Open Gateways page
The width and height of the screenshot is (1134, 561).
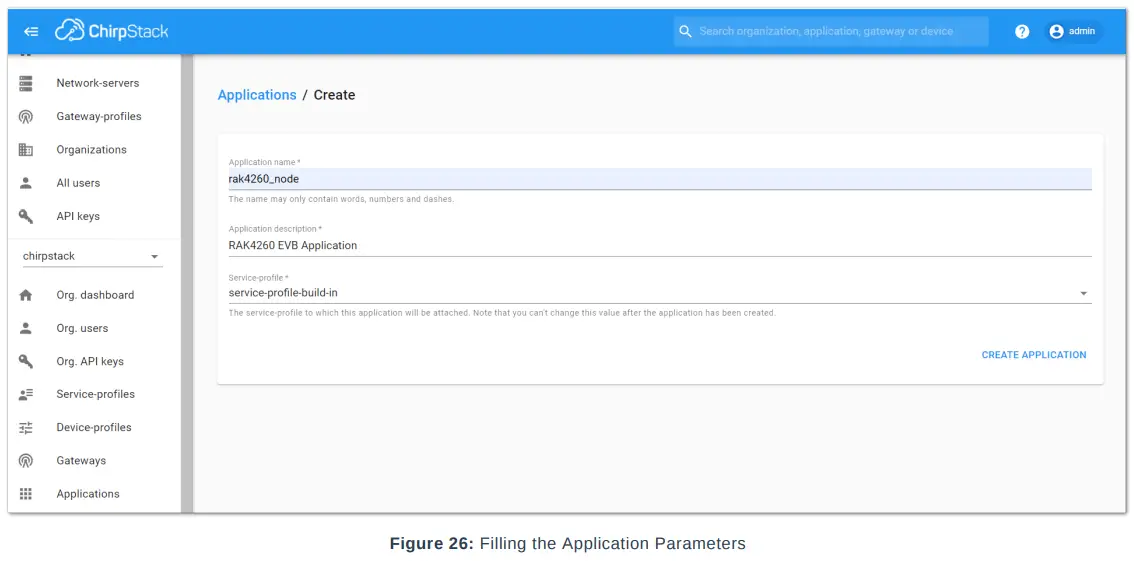(81, 461)
